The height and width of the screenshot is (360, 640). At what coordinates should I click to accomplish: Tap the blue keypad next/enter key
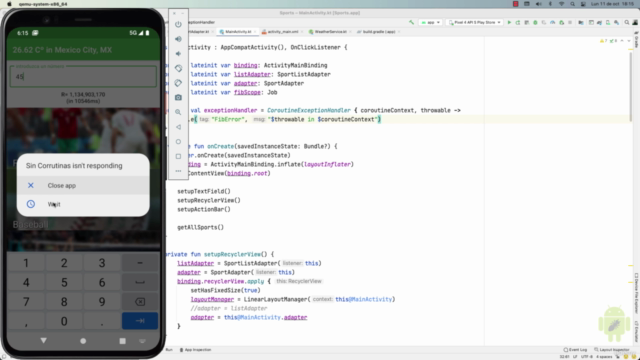pyautogui.click(x=140, y=321)
